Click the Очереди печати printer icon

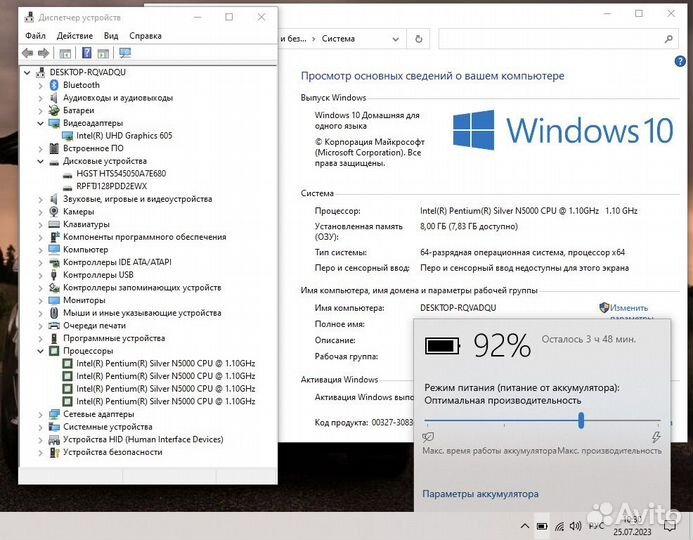[x=54, y=326]
